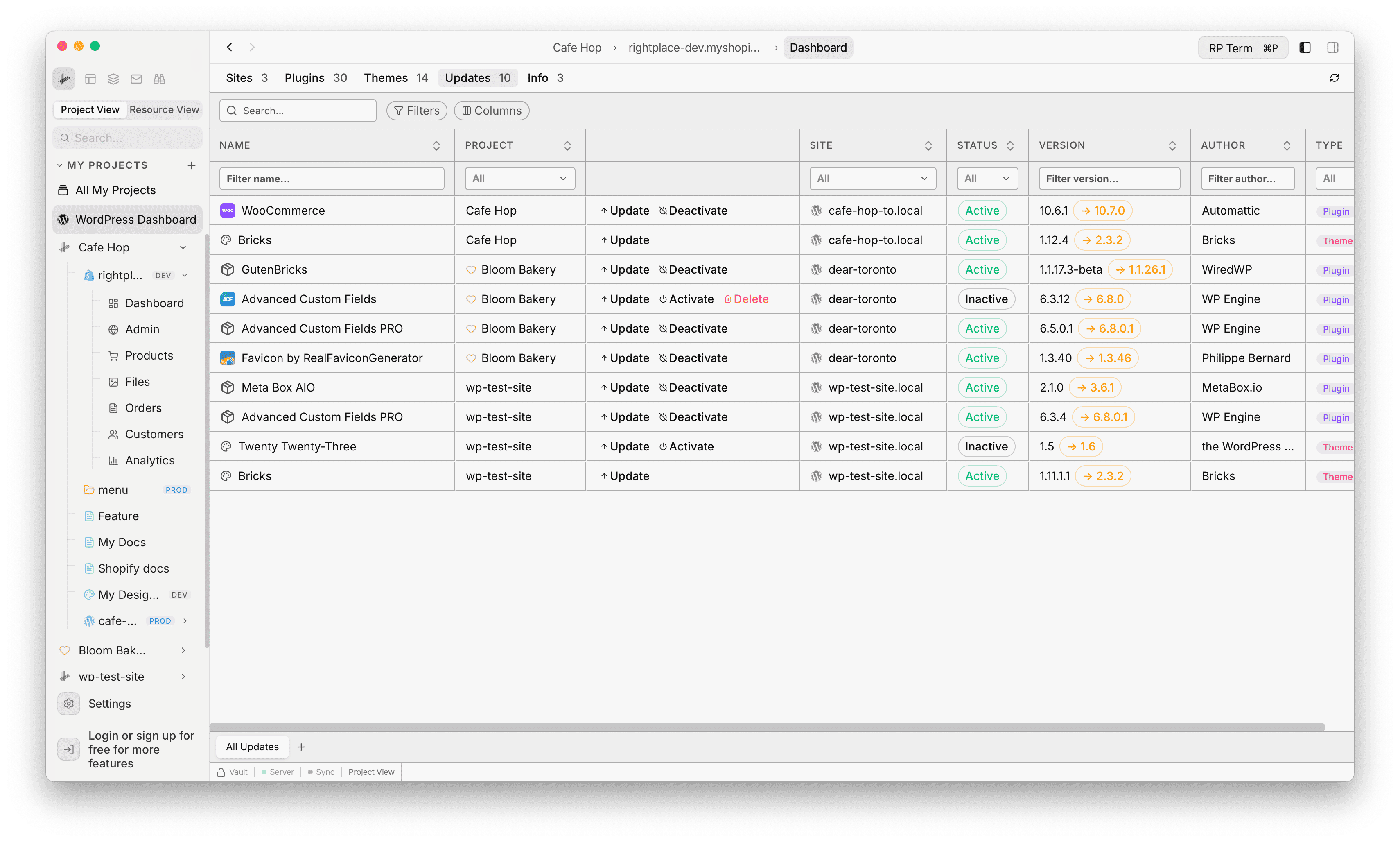The image size is (1400, 842).
Task: Select the binoculars icon in the sidebar toolbar
Action: [x=159, y=78]
